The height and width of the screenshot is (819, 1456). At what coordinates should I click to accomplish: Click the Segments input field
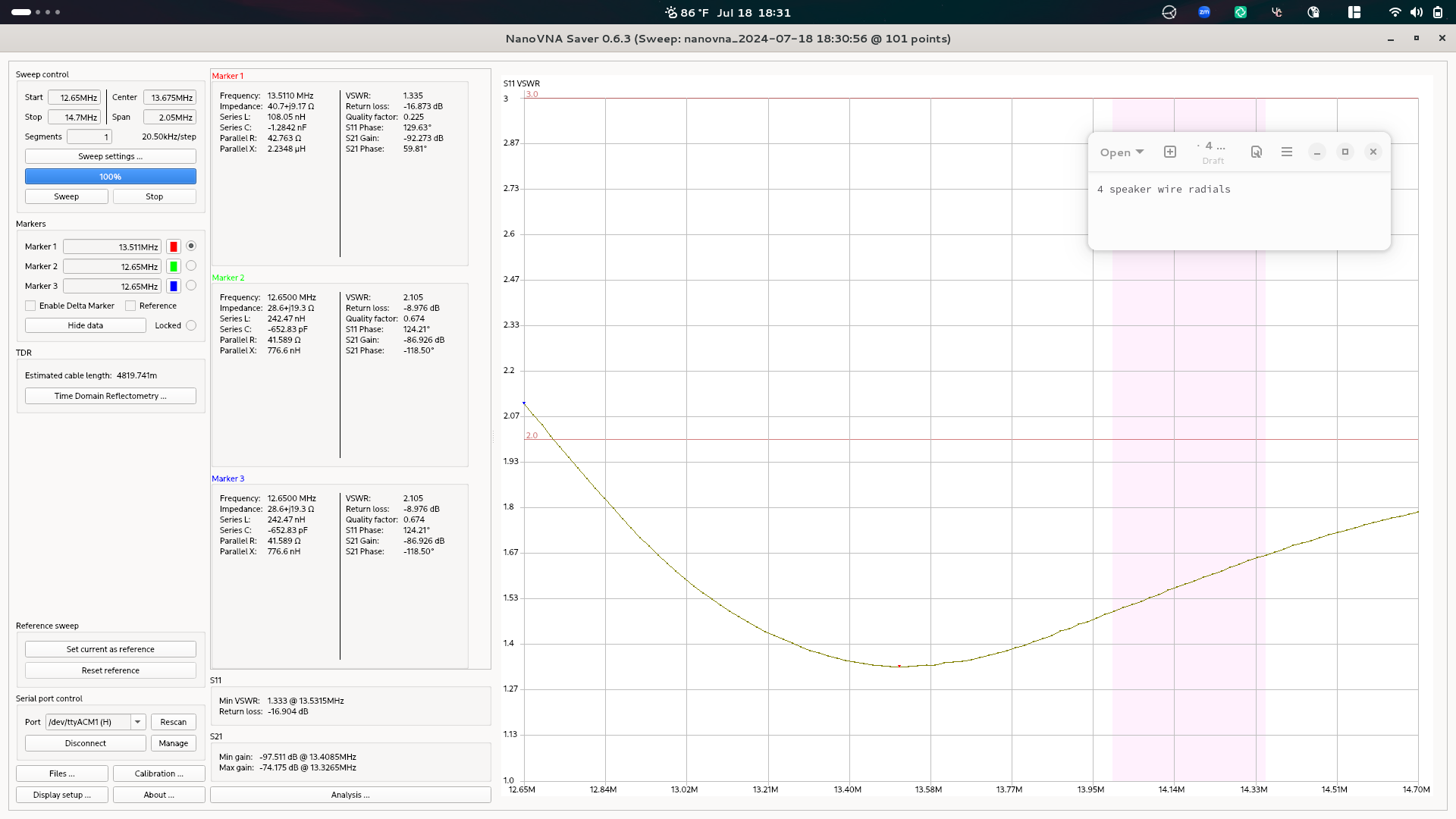coord(89,136)
